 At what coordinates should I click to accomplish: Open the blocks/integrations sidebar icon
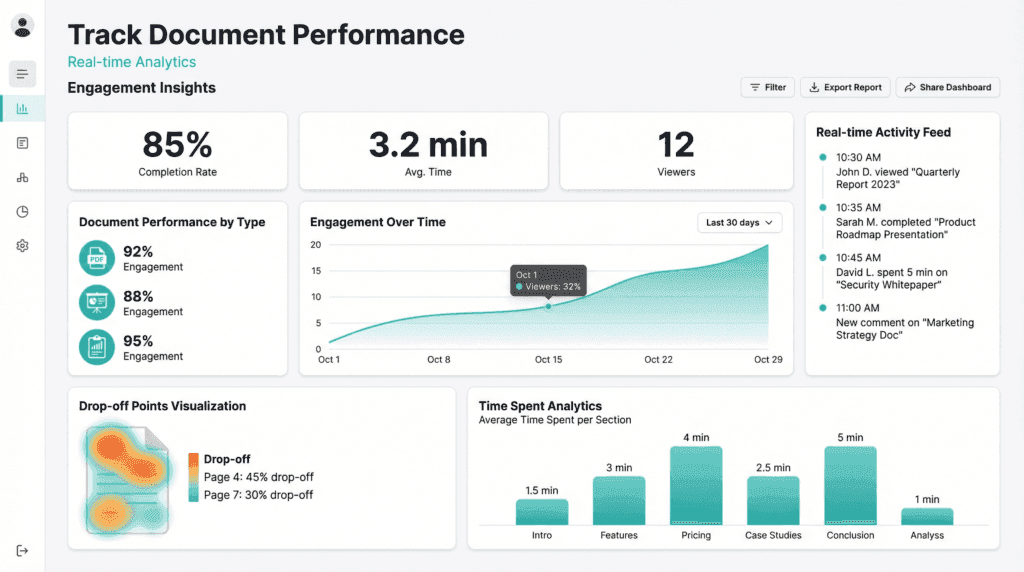click(22, 178)
